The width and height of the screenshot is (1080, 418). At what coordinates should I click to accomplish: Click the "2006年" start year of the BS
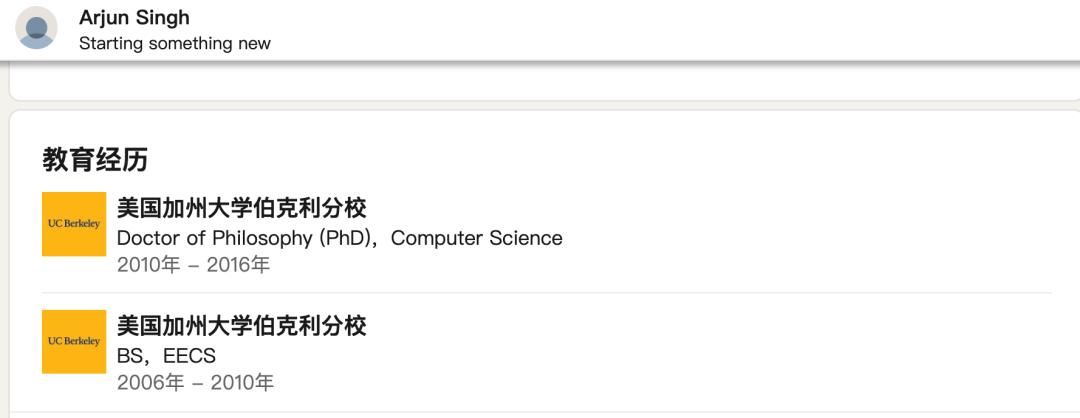click(x=150, y=382)
